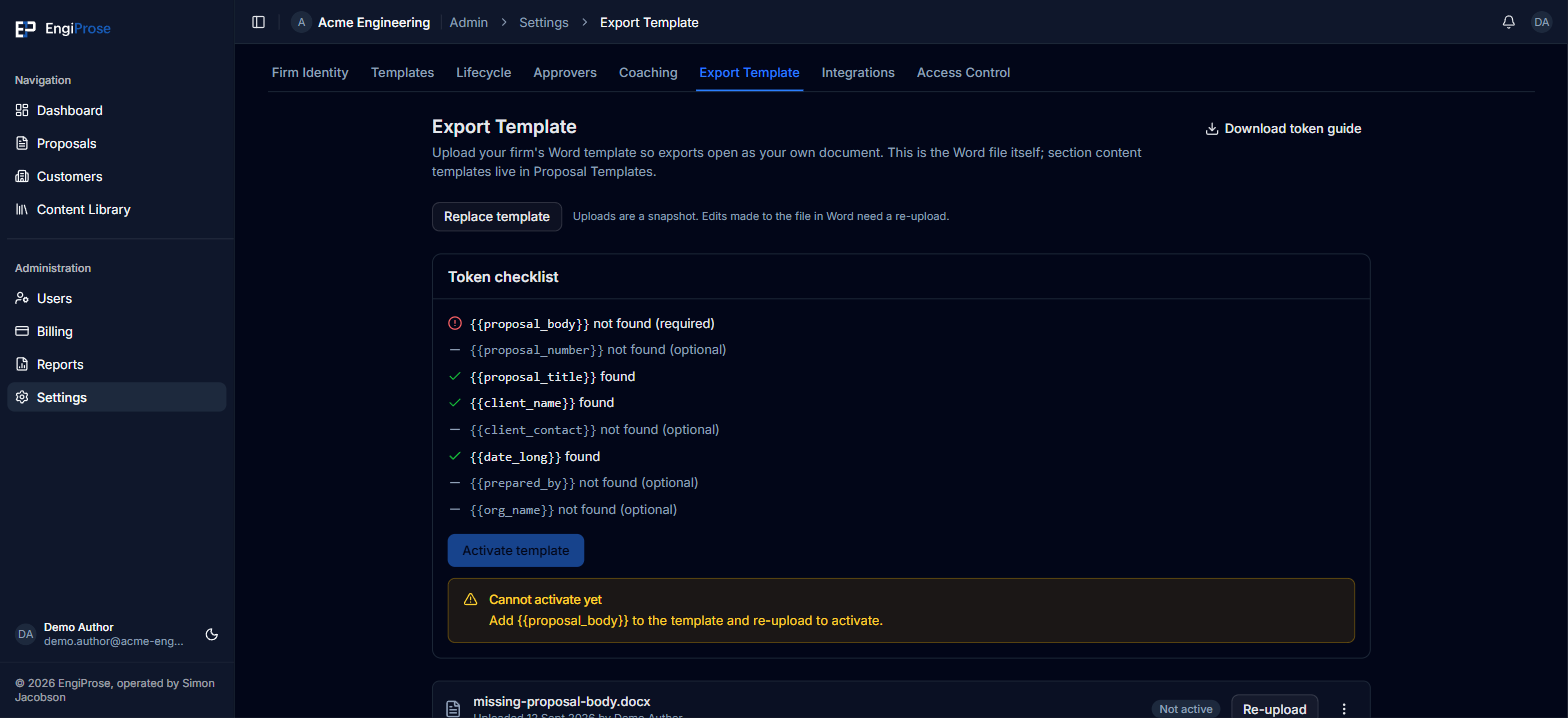1568x718 pixels.
Task: Switch to the Firm Identity tab
Action: (x=310, y=72)
